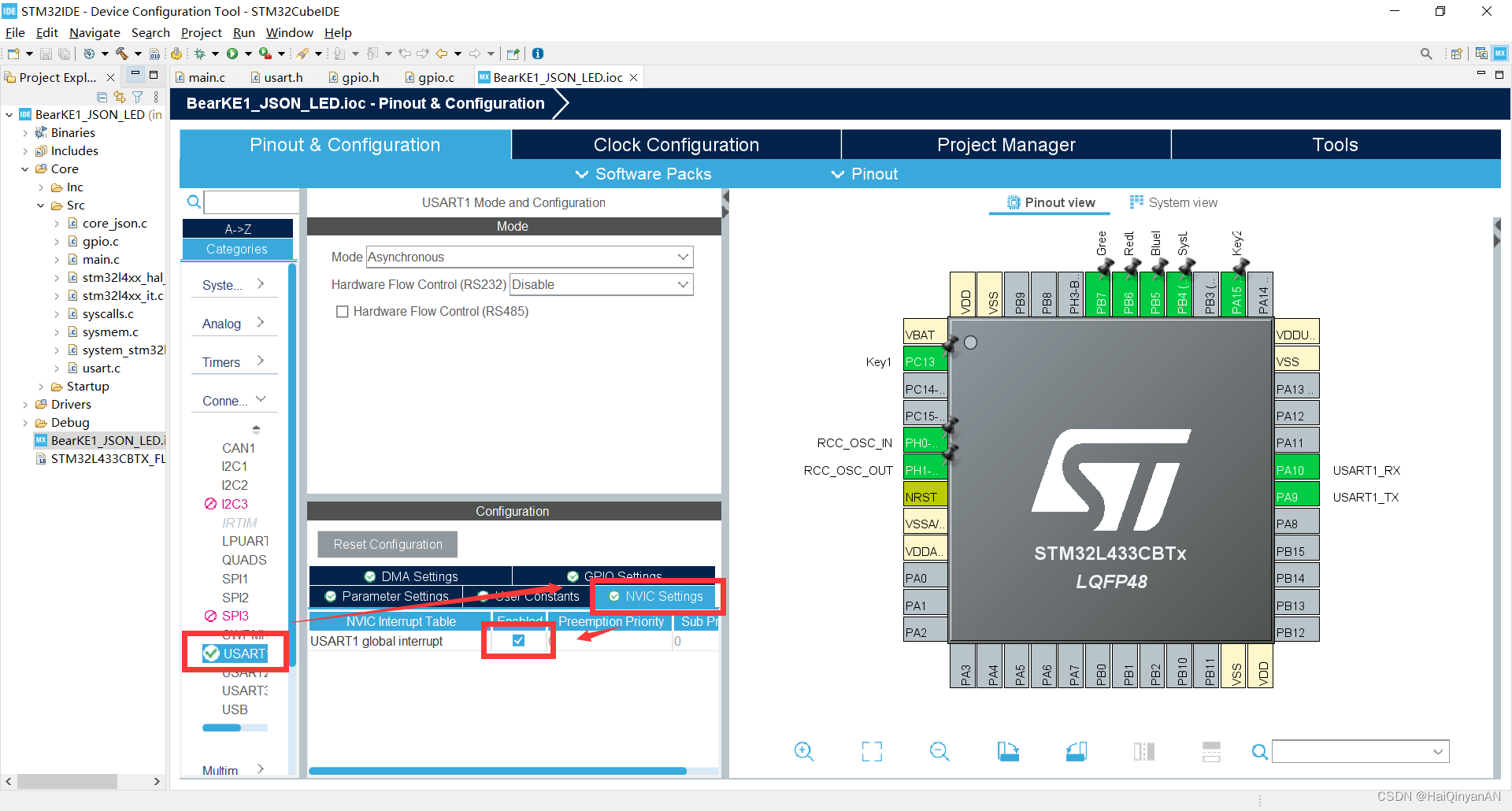Open the Mode dropdown showing Asynchronous
The width and height of the screenshot is (1512, 811).
pos(529,257)
